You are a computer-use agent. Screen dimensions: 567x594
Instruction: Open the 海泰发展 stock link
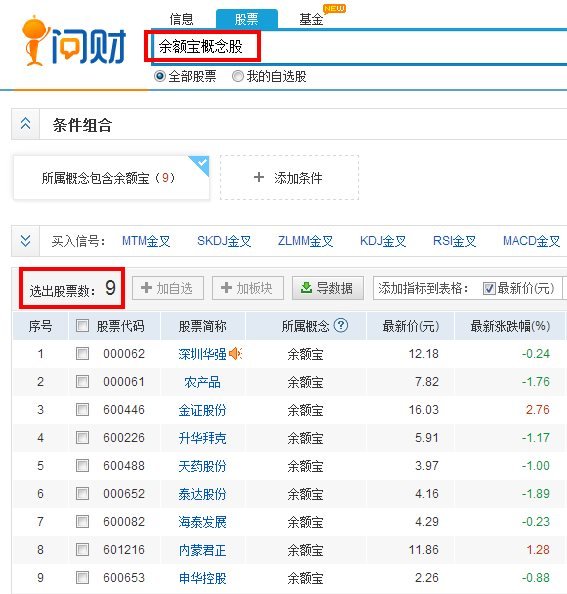(x=202, y=522)
